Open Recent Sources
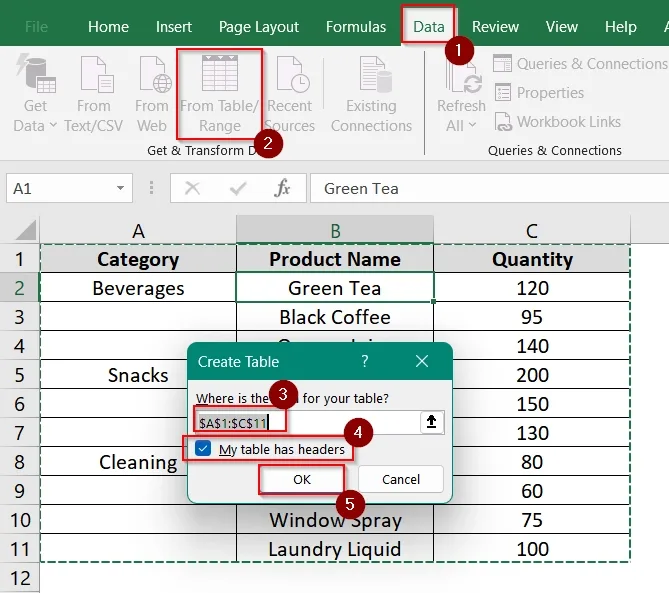Screen dimensions: 669x593 290,94
